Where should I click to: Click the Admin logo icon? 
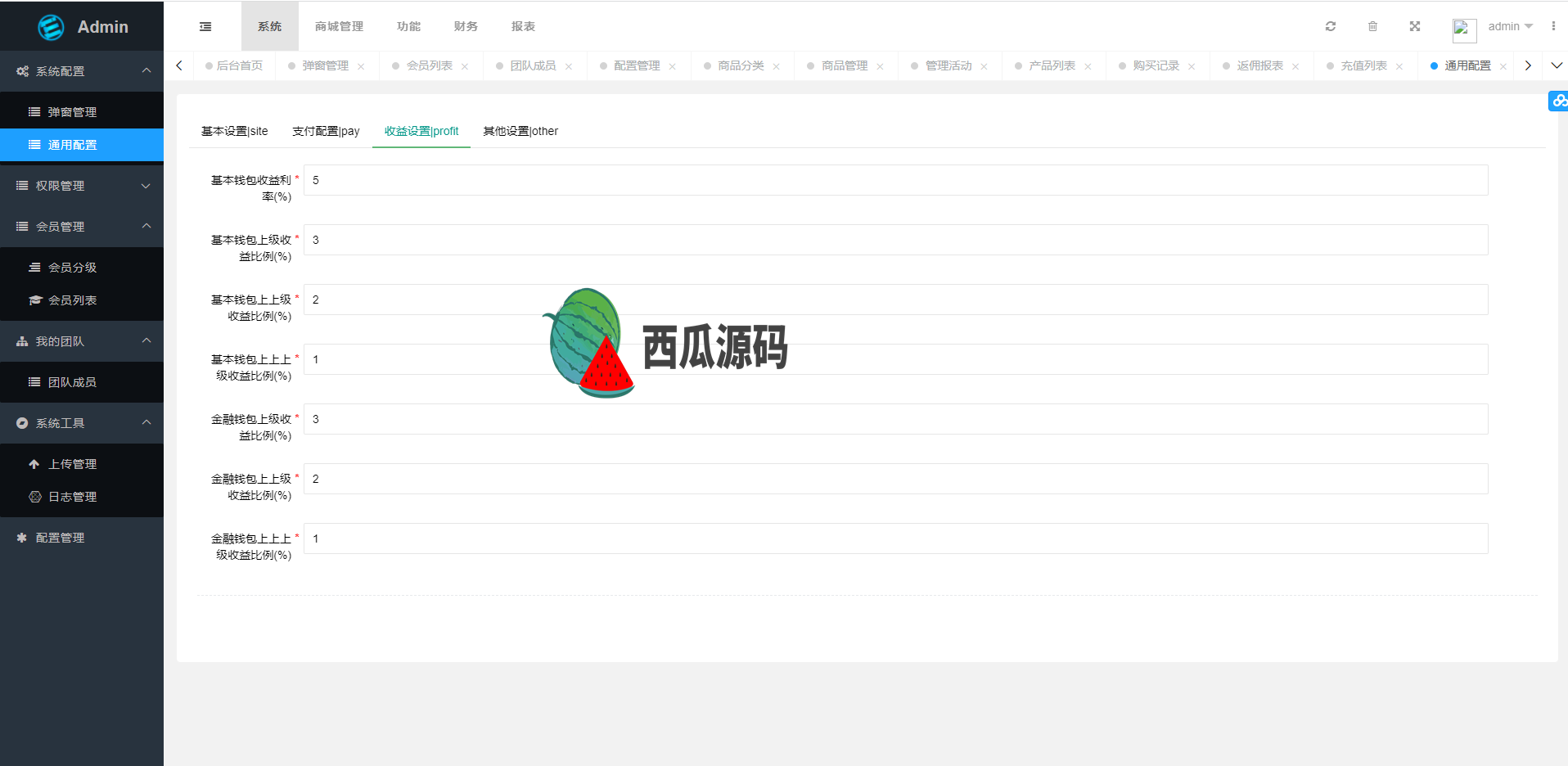coord(51,27)
